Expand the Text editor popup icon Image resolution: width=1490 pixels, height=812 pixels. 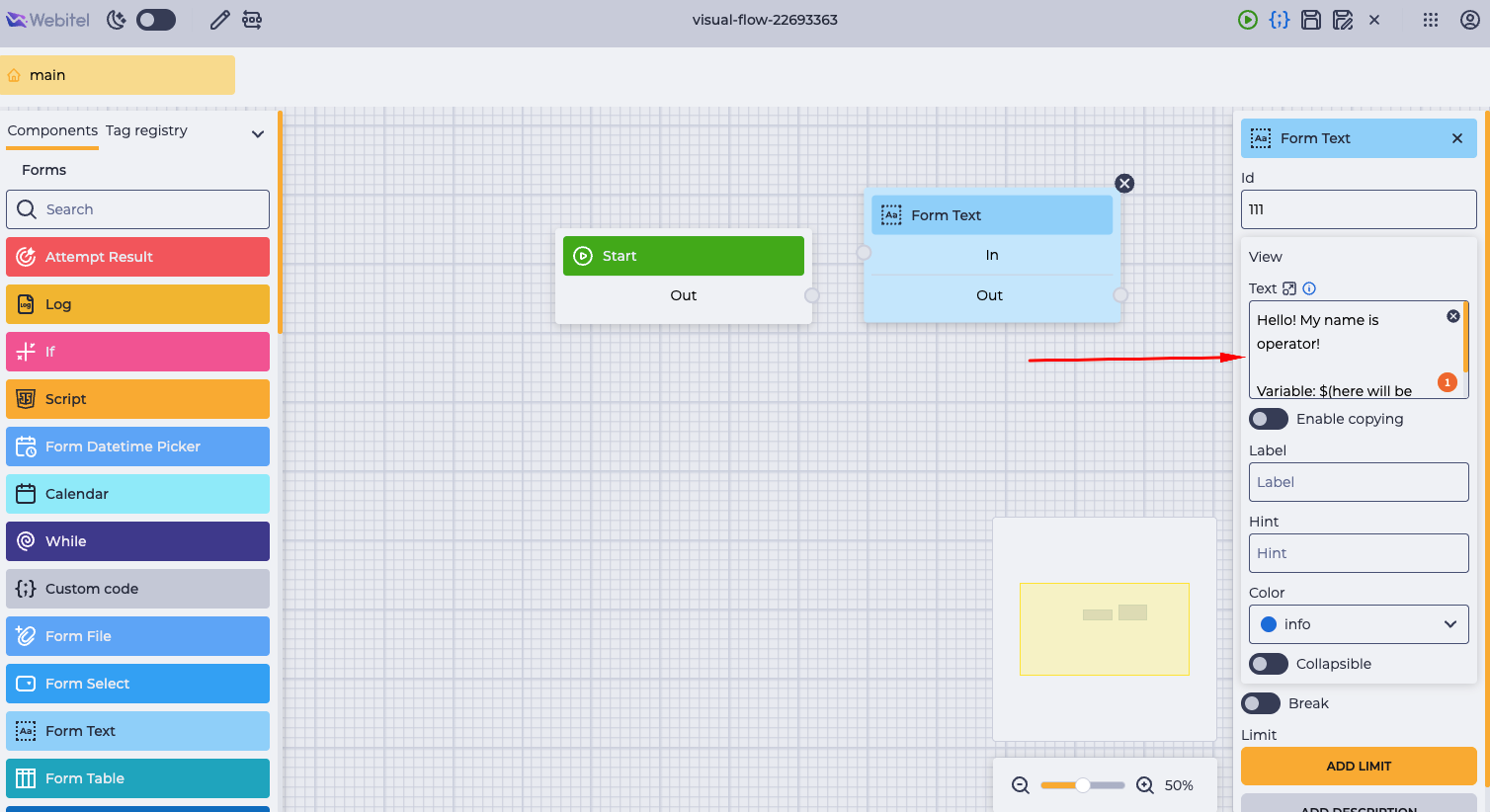click(1289, 288)
